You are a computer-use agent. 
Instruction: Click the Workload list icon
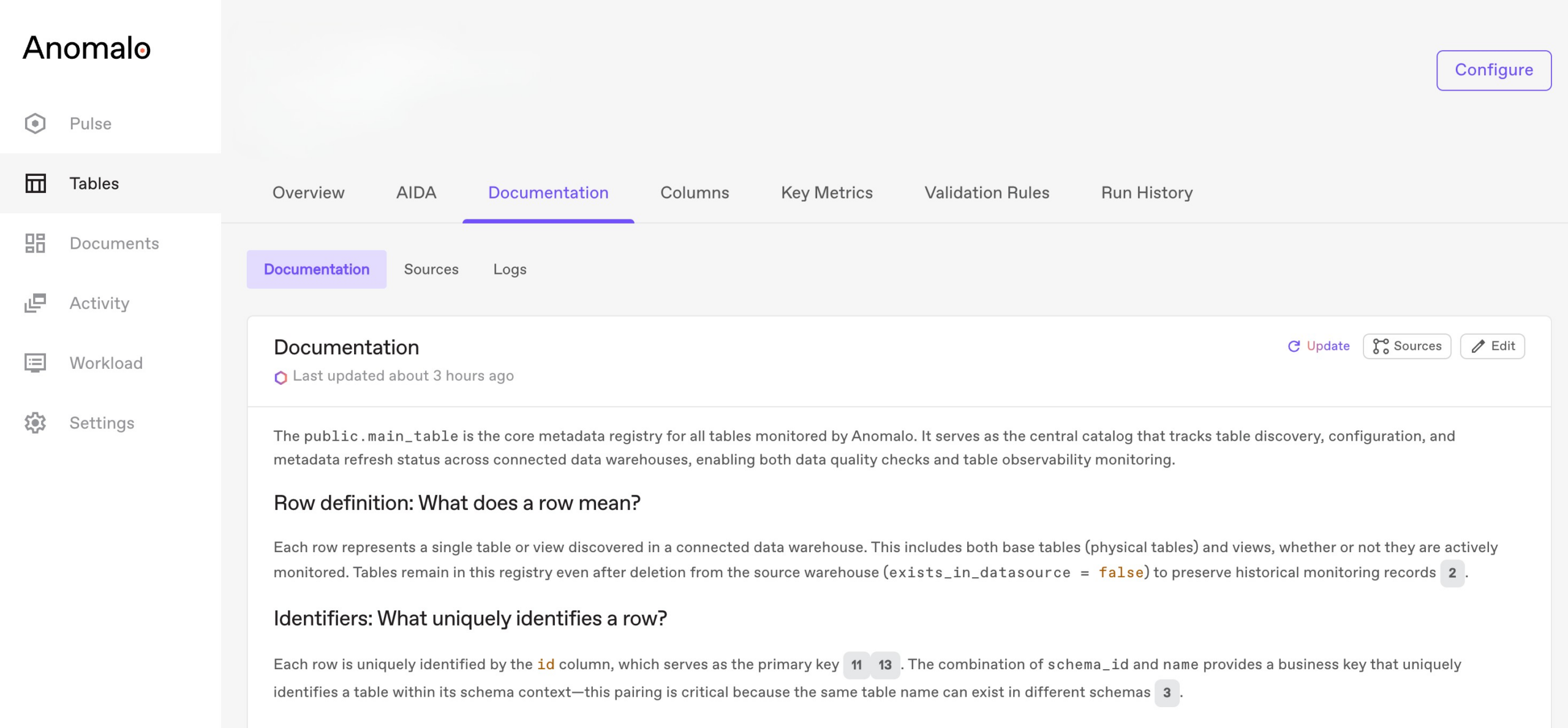(35, 363)
